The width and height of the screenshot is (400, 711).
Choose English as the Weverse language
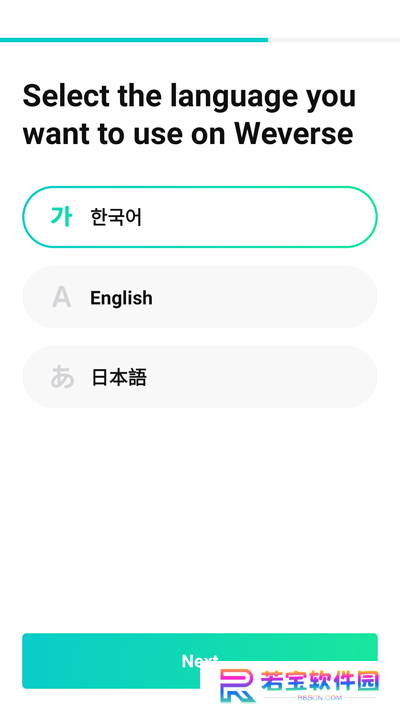click(x=200, y=297)
